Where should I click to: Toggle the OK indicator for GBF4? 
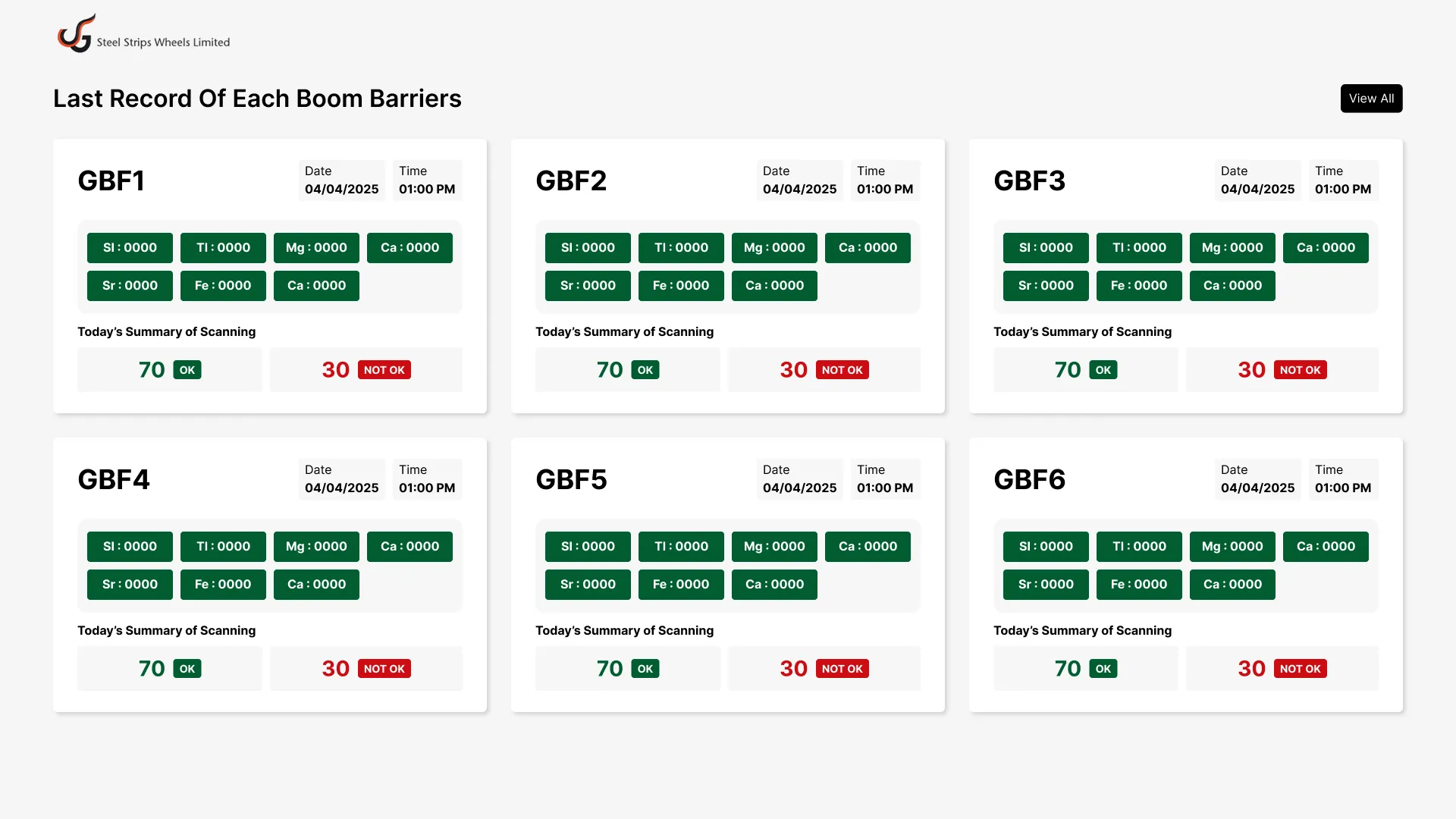[x=187, y=668]
